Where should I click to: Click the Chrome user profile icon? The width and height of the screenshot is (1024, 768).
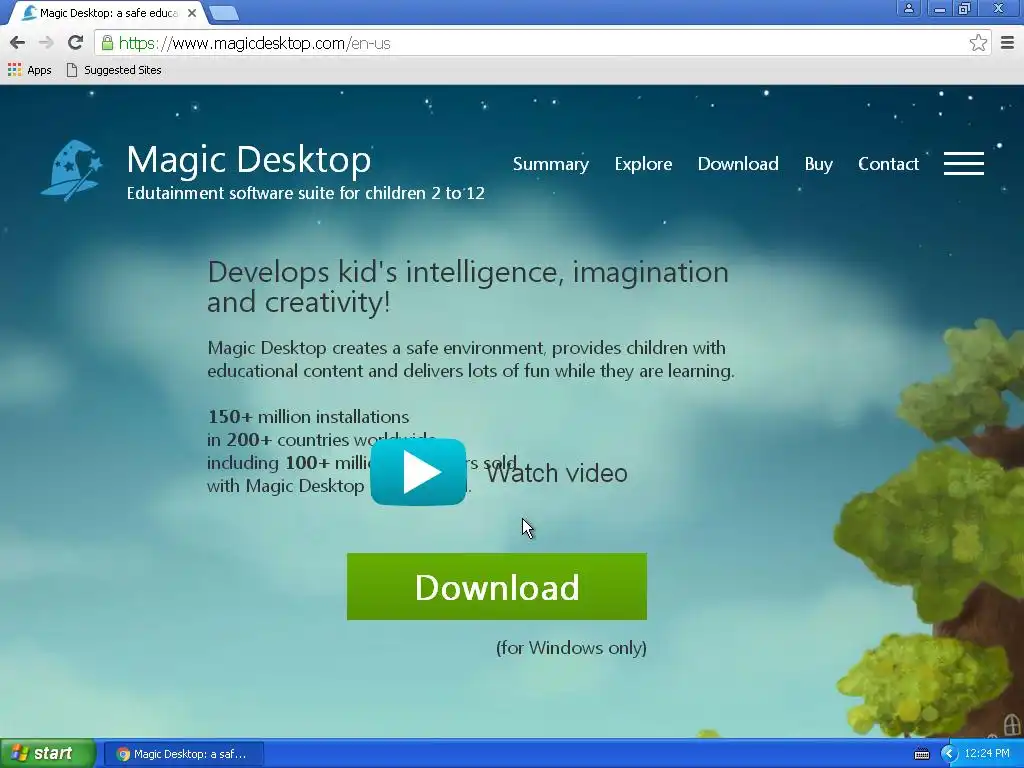908,8
